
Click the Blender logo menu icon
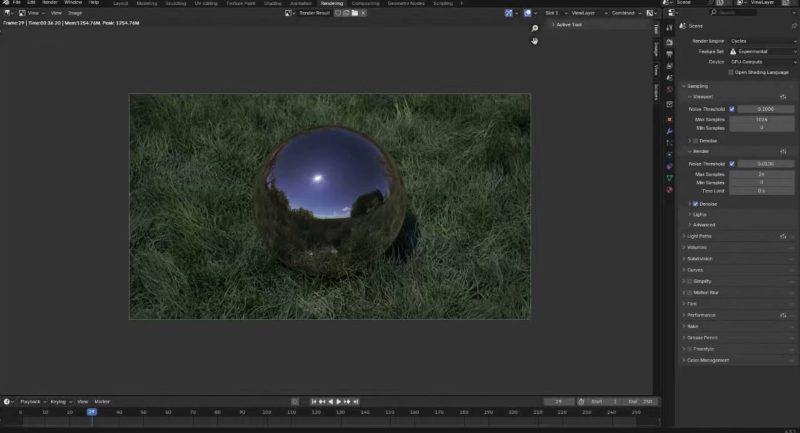tap(6, 3)
